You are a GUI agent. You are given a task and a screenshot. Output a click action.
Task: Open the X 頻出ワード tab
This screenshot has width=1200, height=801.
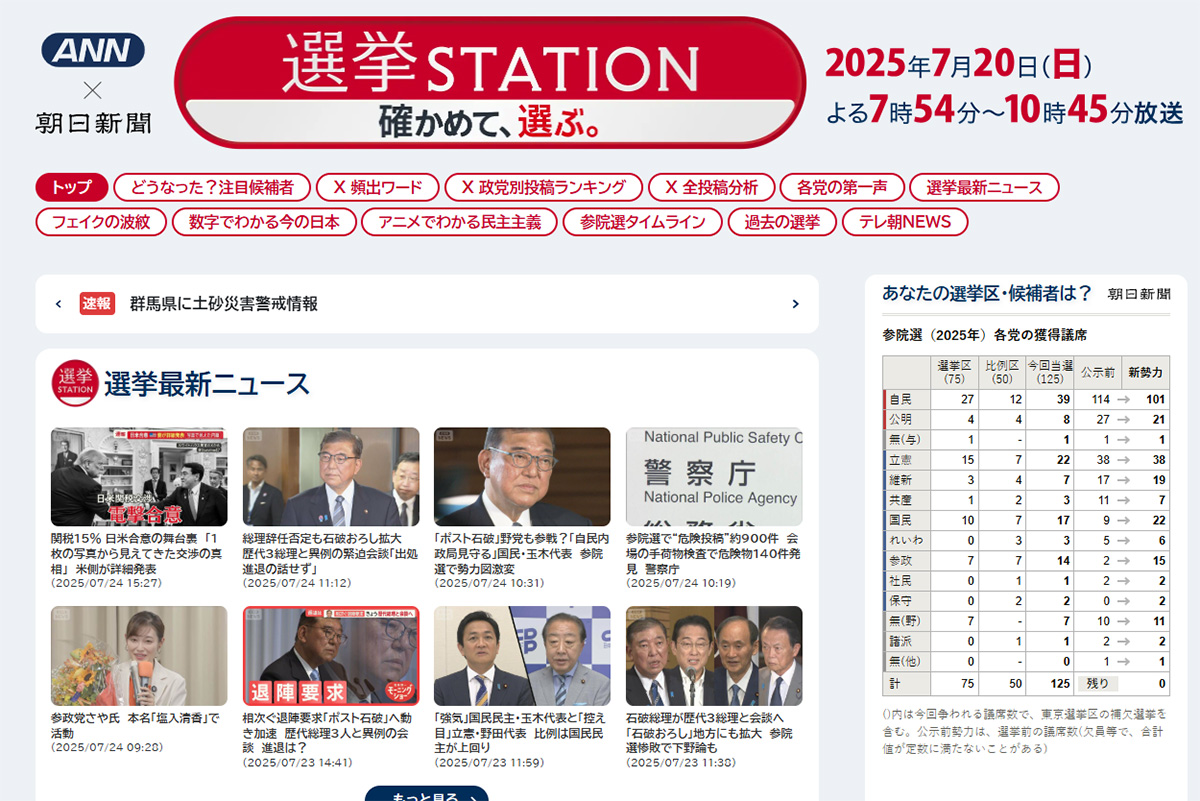pos(377,187)
